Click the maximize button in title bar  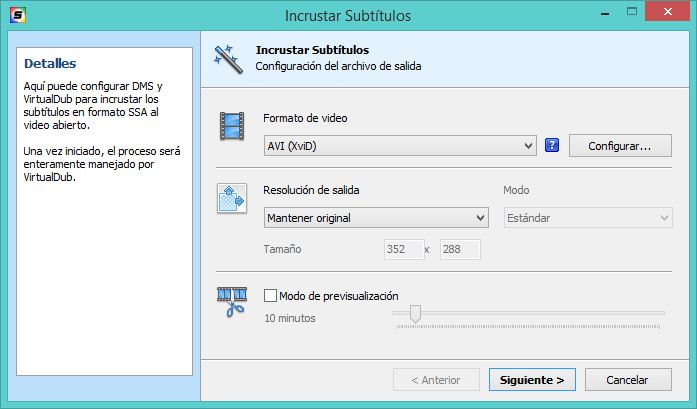click(x=634, y=13)
